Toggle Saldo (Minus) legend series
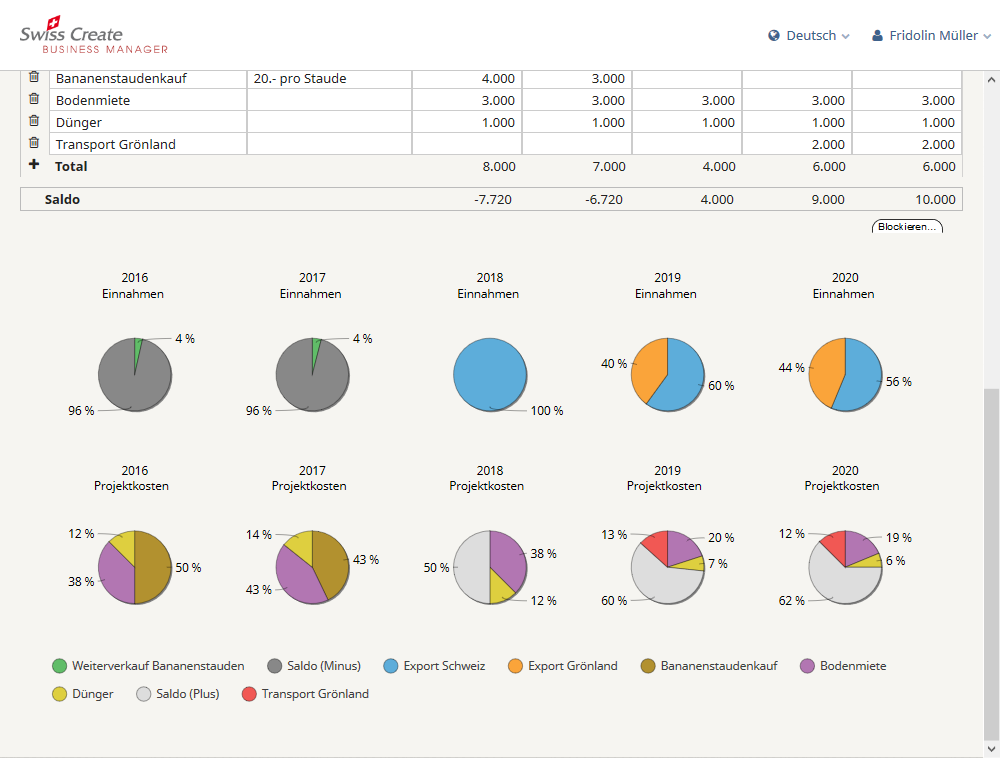The width and height of the screenshot is (1000, 758). click(323, 666)
